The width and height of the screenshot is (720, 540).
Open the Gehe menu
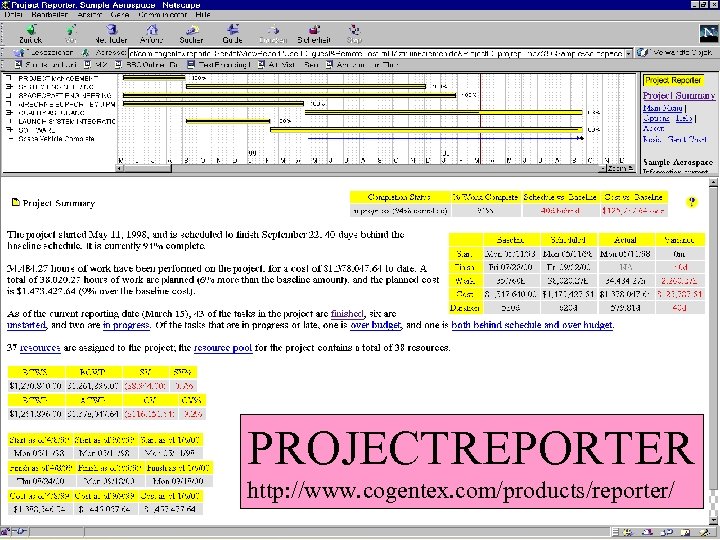120,15
